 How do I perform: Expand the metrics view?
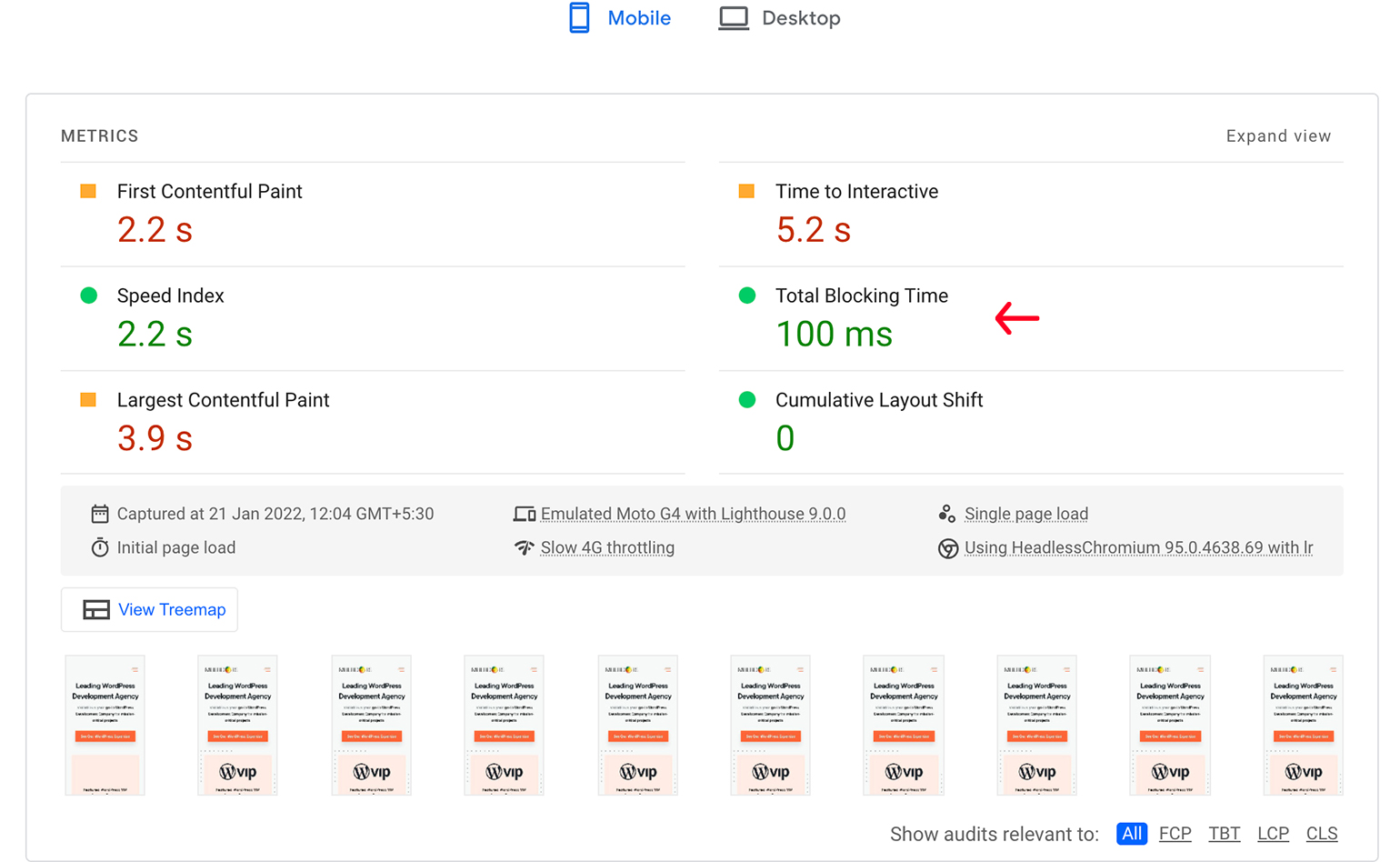pyautogui.click(x=1278, y=136)
